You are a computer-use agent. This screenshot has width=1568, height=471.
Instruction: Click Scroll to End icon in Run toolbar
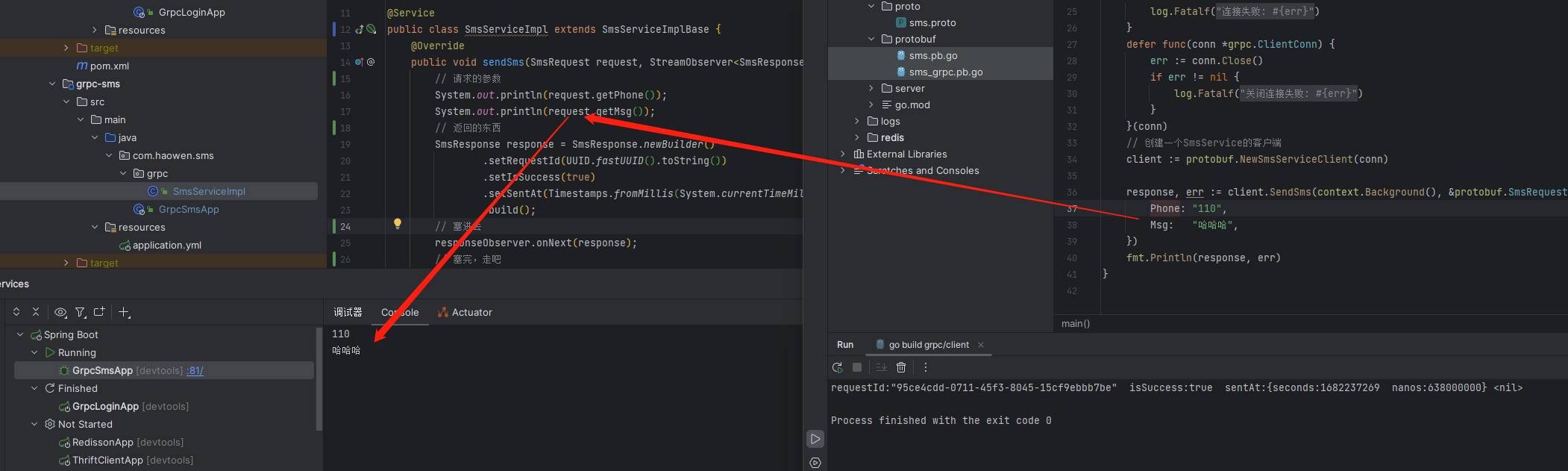[x=881, y=367]
